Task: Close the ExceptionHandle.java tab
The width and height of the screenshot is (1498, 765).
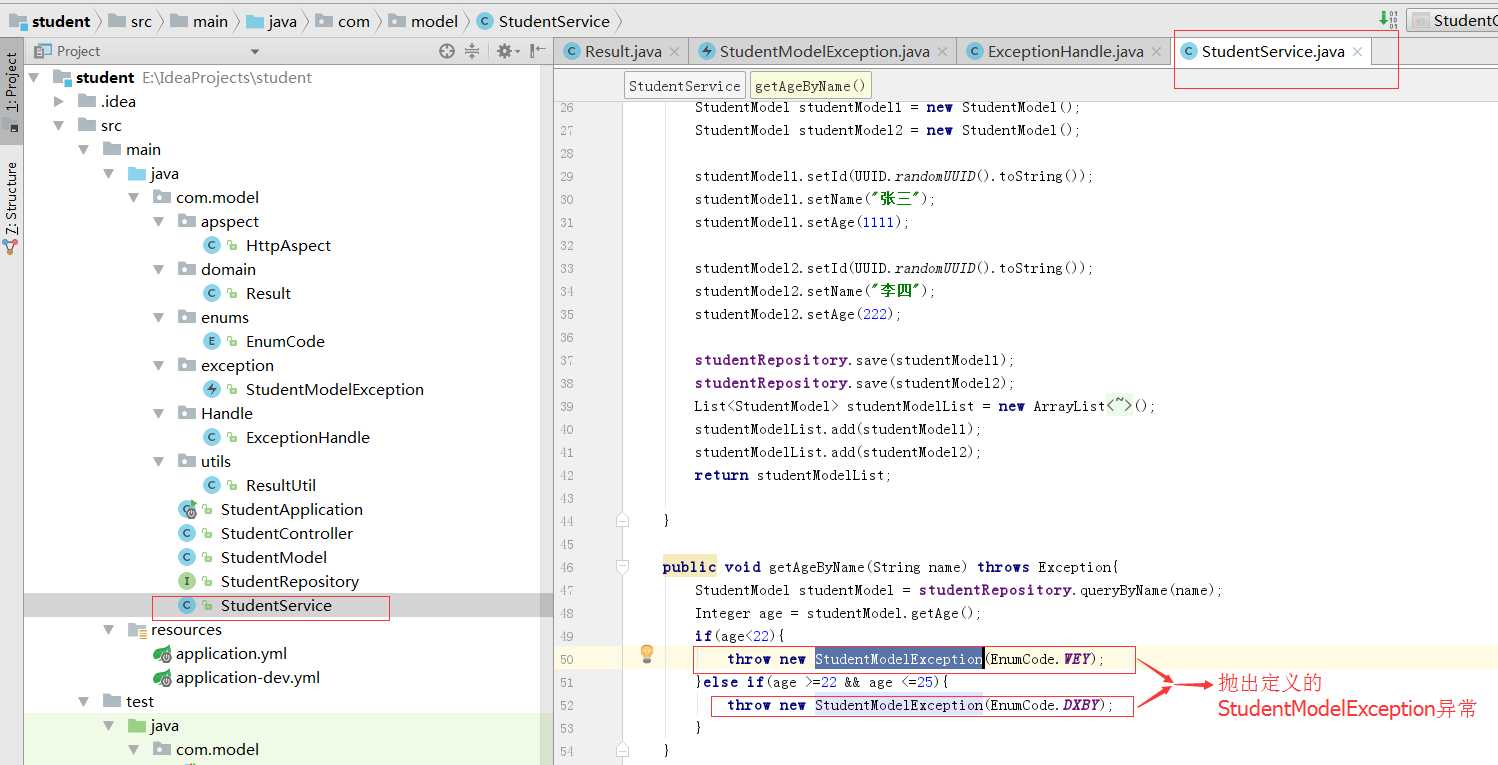Action: tap(1155, 52)
